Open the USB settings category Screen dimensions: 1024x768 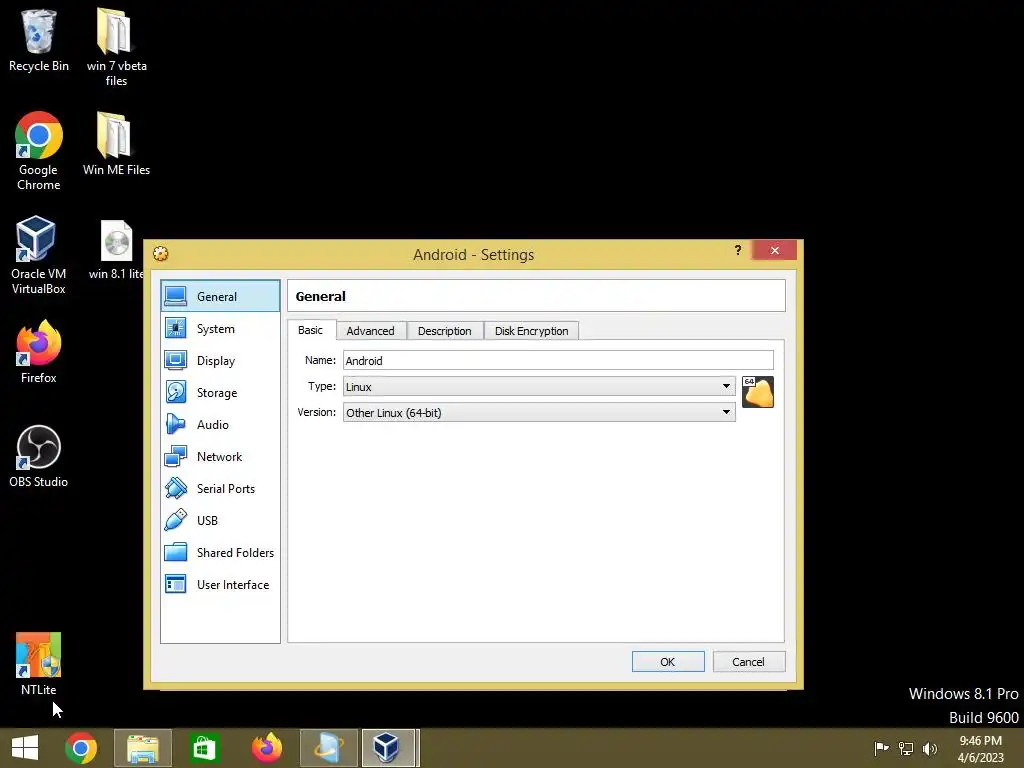coord(220,520)
